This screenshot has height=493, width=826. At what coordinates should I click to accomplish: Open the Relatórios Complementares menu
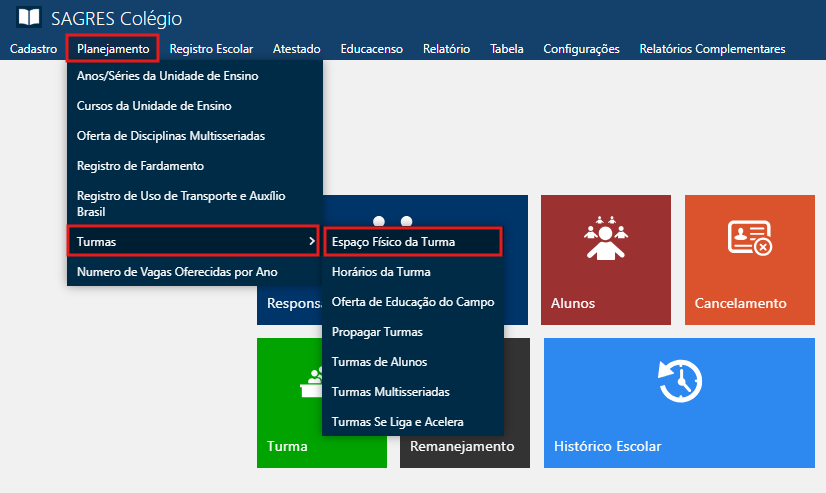point(712,48)
